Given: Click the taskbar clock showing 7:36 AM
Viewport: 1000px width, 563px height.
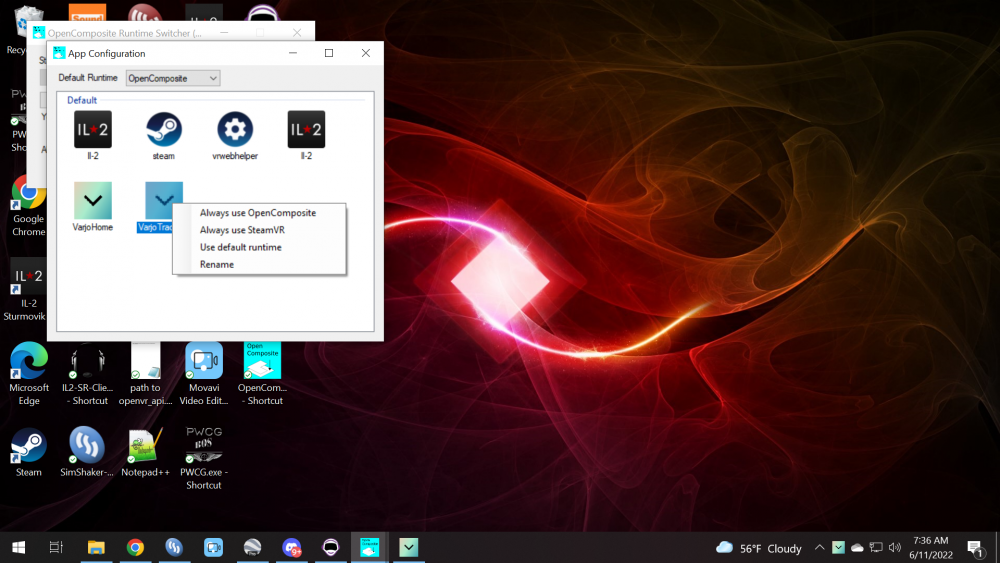Looking at the screenshot, I should coord(931,547).
